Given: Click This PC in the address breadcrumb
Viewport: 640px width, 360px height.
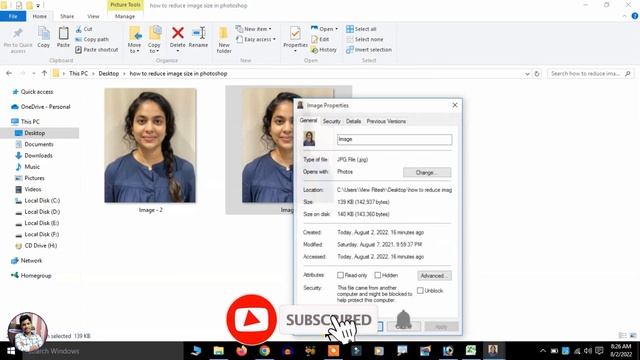Looking at the screenshot, I should (x=78, y=74).
